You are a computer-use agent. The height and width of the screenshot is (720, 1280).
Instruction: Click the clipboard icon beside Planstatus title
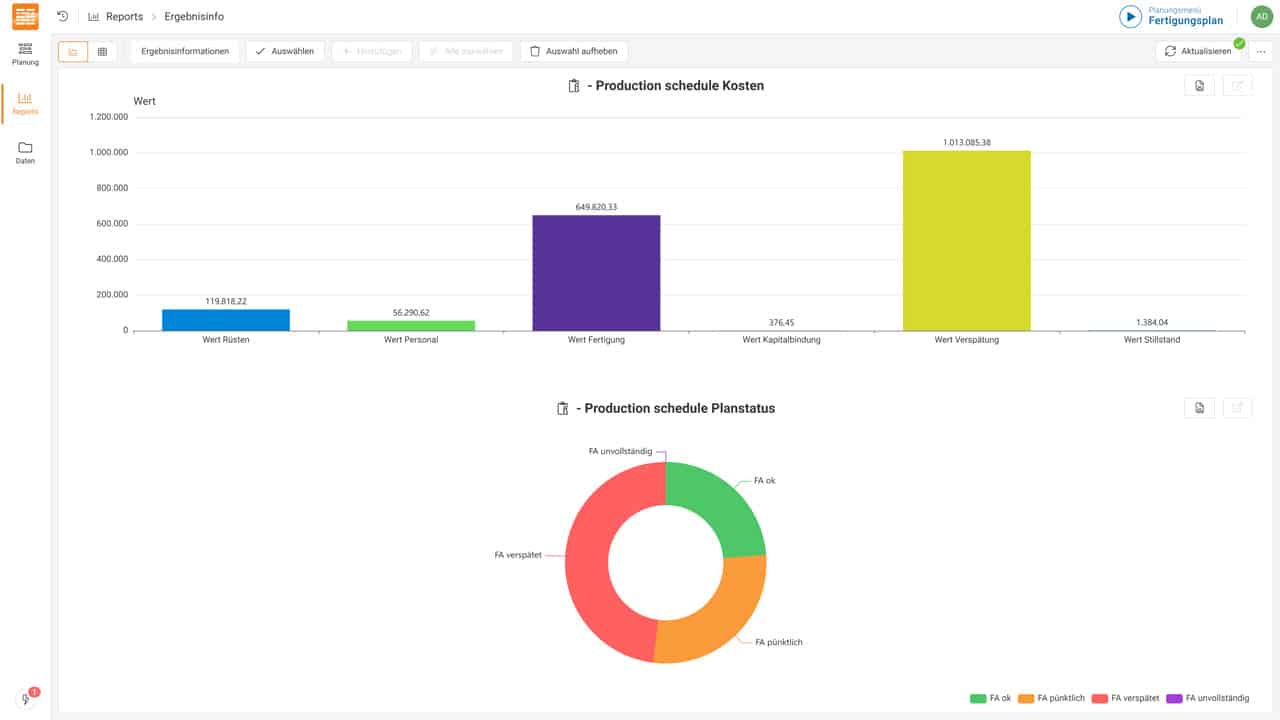point(563,408)
